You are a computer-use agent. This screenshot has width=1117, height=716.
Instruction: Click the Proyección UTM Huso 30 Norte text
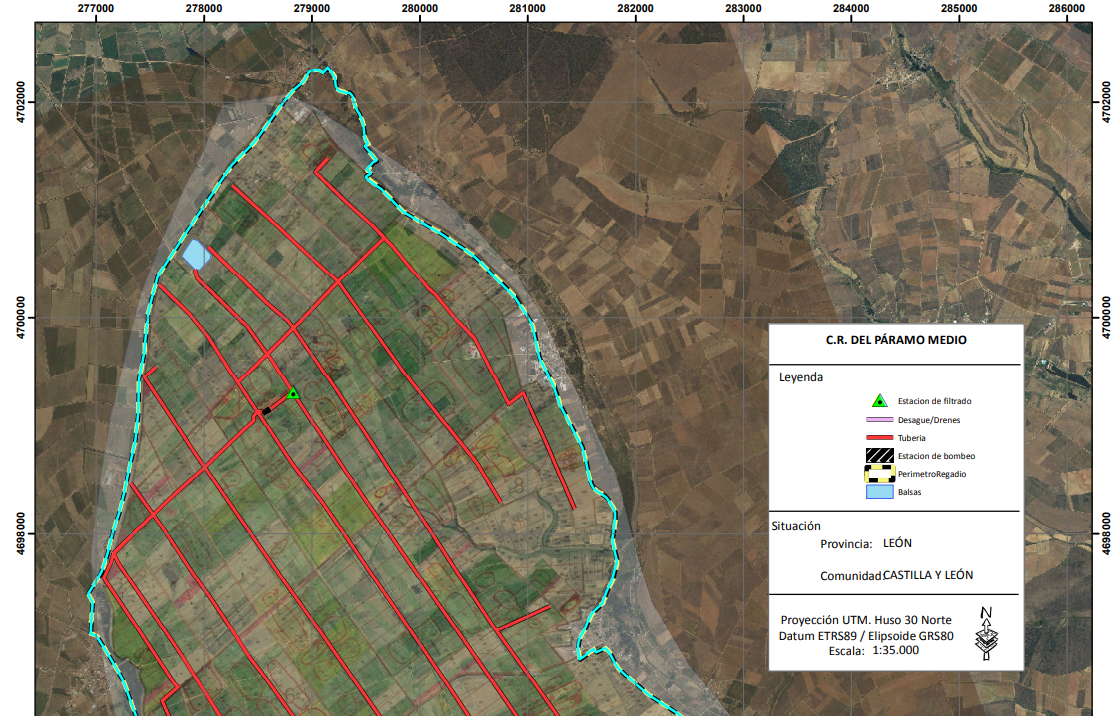(x=866, y=619)
